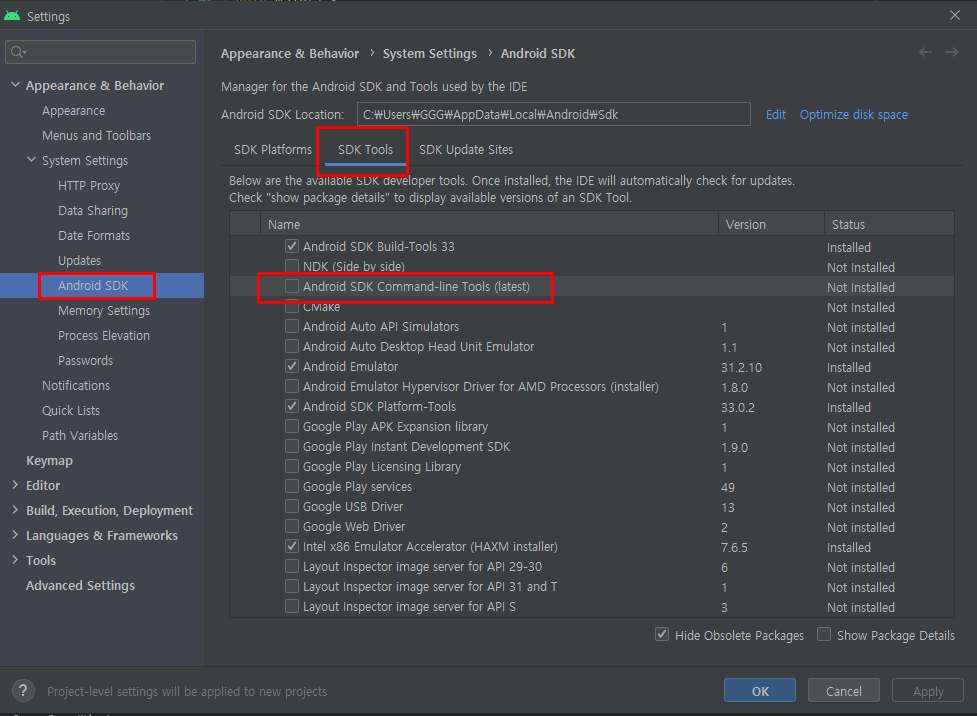
Task: Click the Apply button
Action: click(928, 690)
